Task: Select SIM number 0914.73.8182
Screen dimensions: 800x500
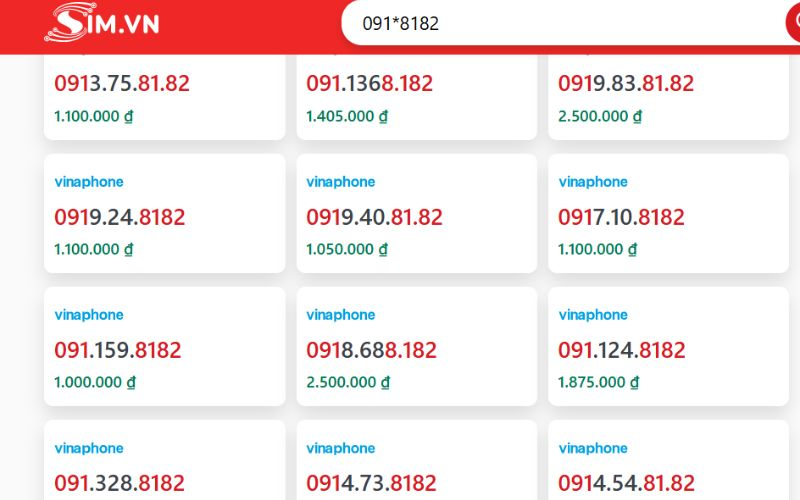Action: click(371, 483)
